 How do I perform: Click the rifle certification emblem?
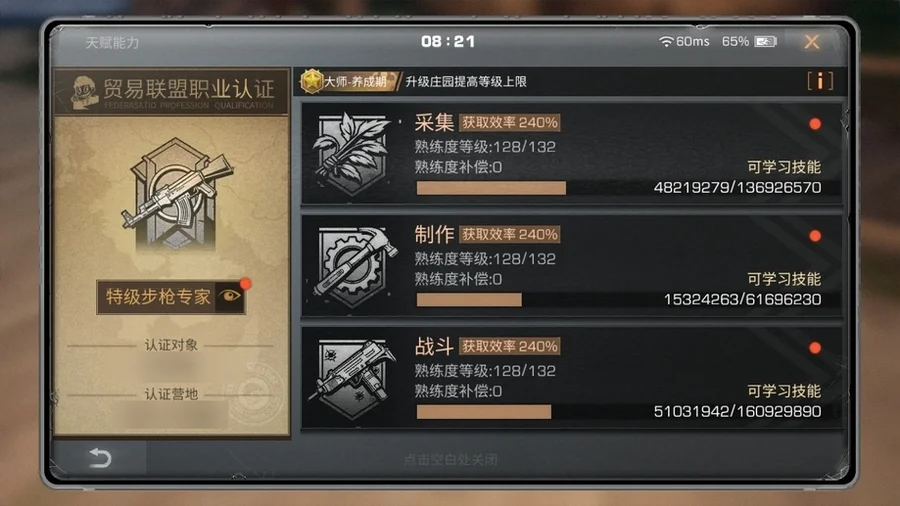click(176, 195)
